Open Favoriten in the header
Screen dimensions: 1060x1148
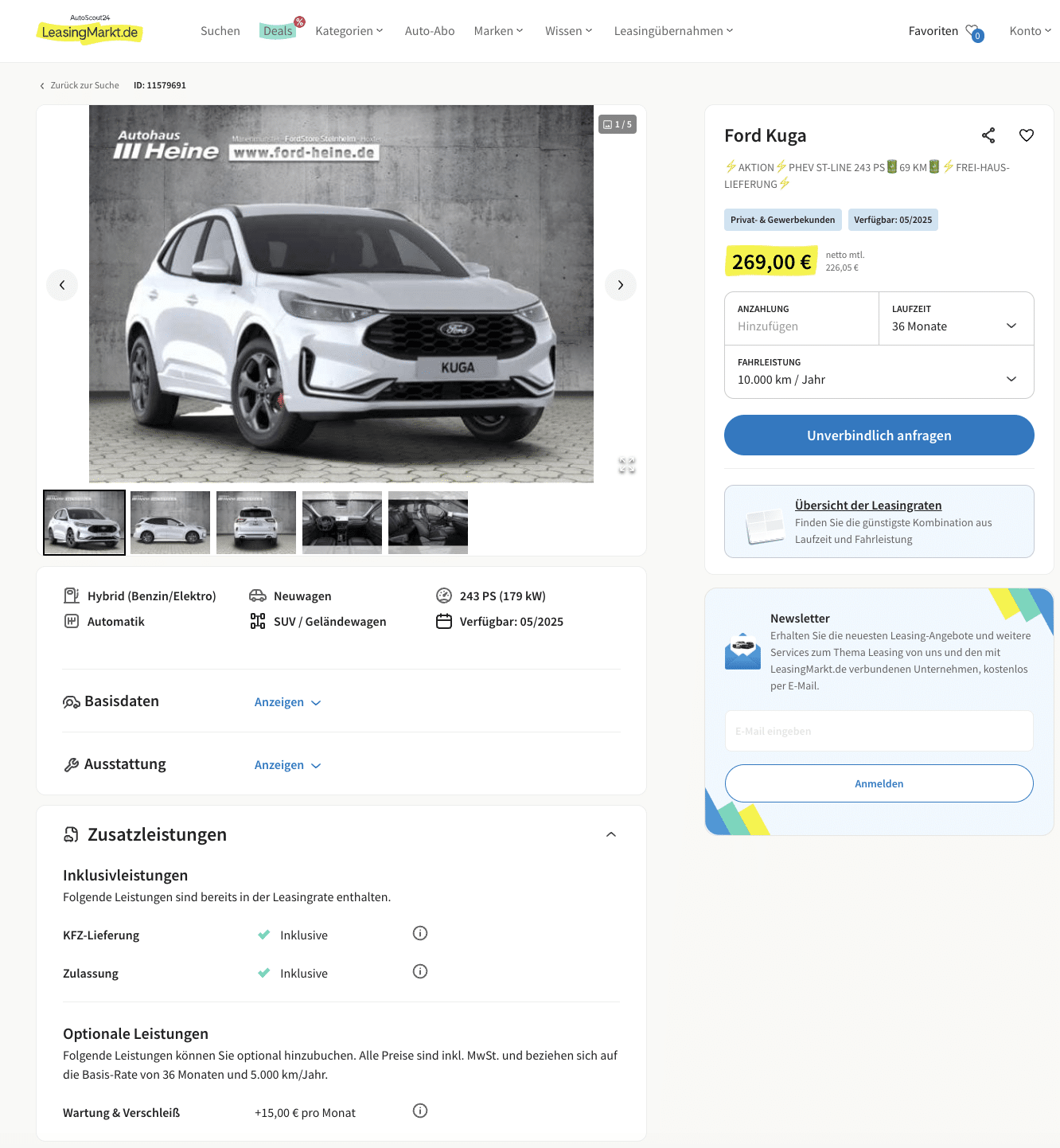click(x=933, y=31)
